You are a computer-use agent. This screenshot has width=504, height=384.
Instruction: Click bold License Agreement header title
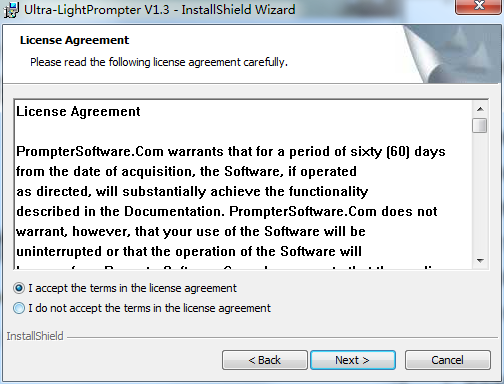[74, 40]
